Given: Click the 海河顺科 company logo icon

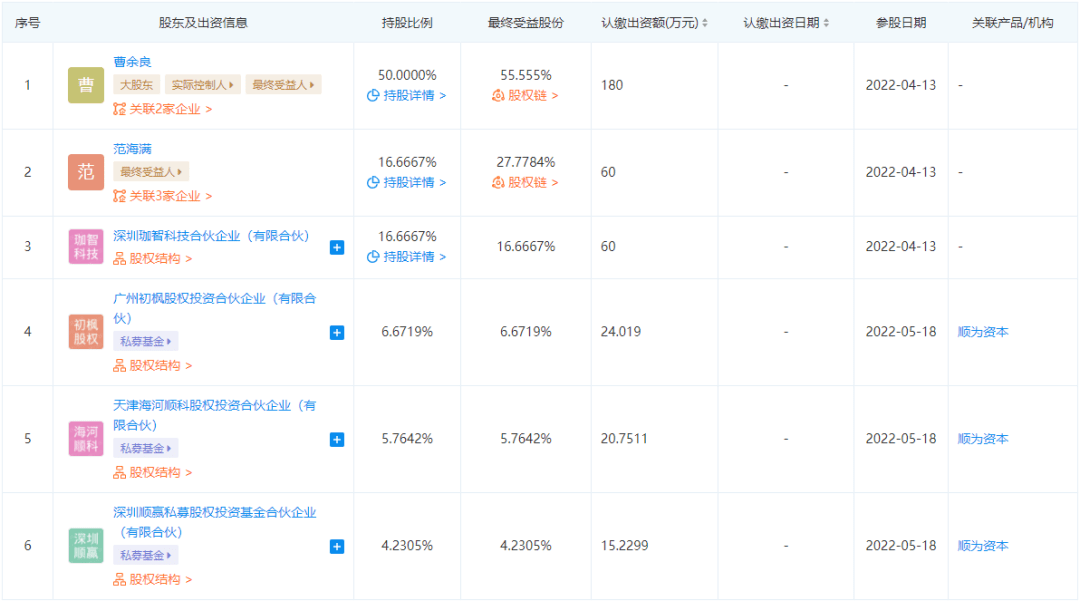Looking at the screenshot, I should coord(86,439).
